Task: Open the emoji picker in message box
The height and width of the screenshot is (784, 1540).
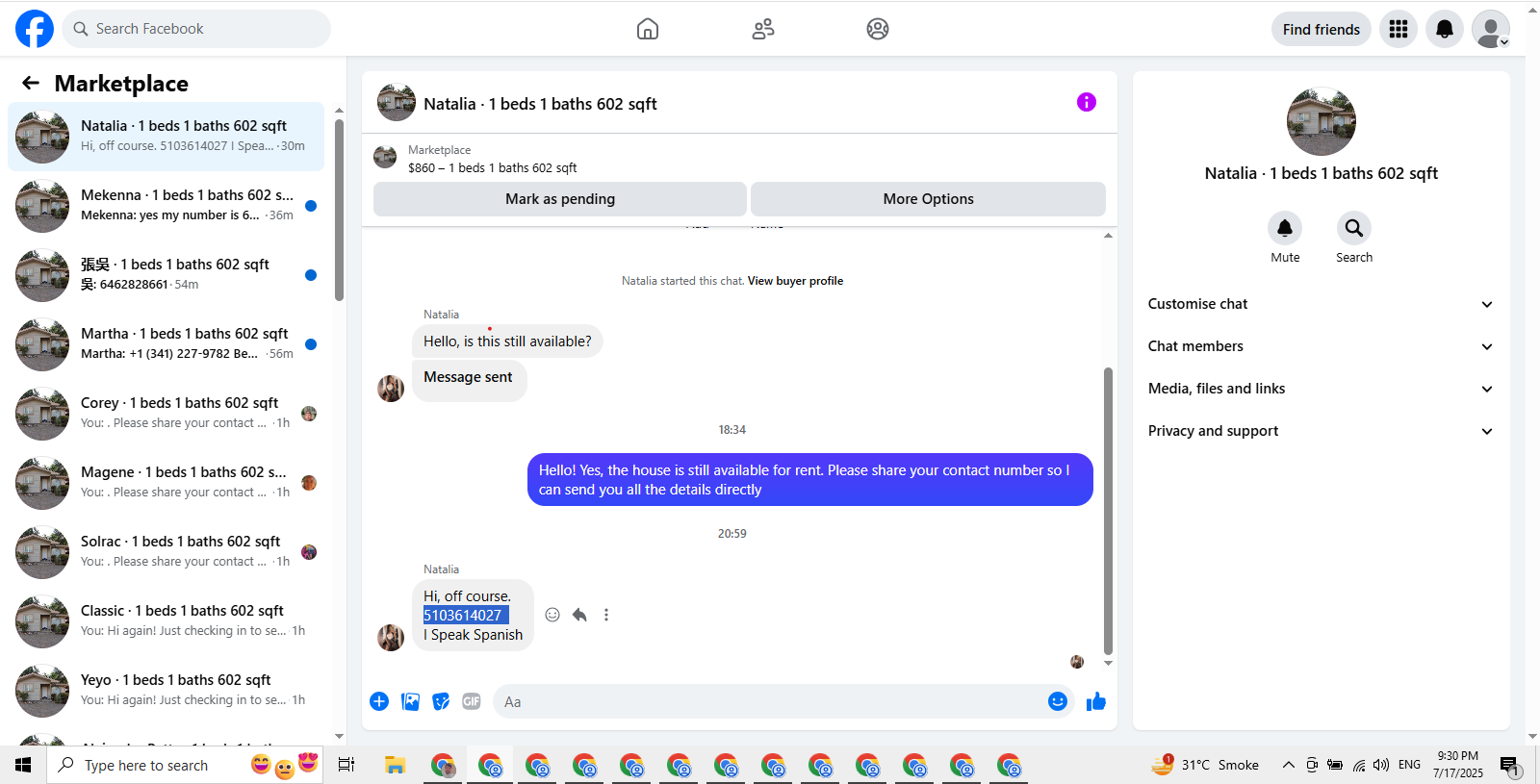Action: 1058,701
